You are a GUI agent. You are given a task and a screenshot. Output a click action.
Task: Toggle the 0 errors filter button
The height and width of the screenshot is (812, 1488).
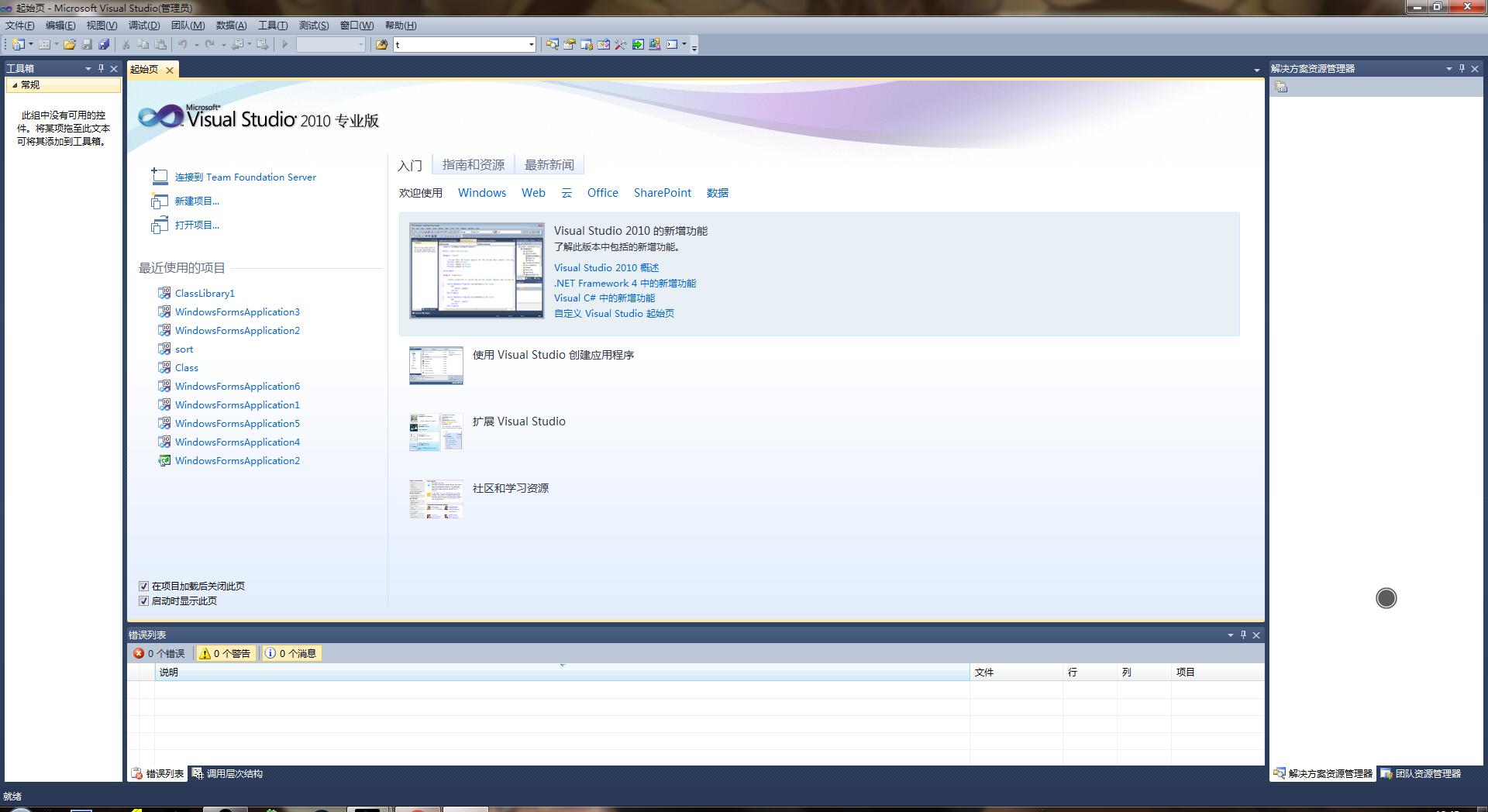(160, 654)
